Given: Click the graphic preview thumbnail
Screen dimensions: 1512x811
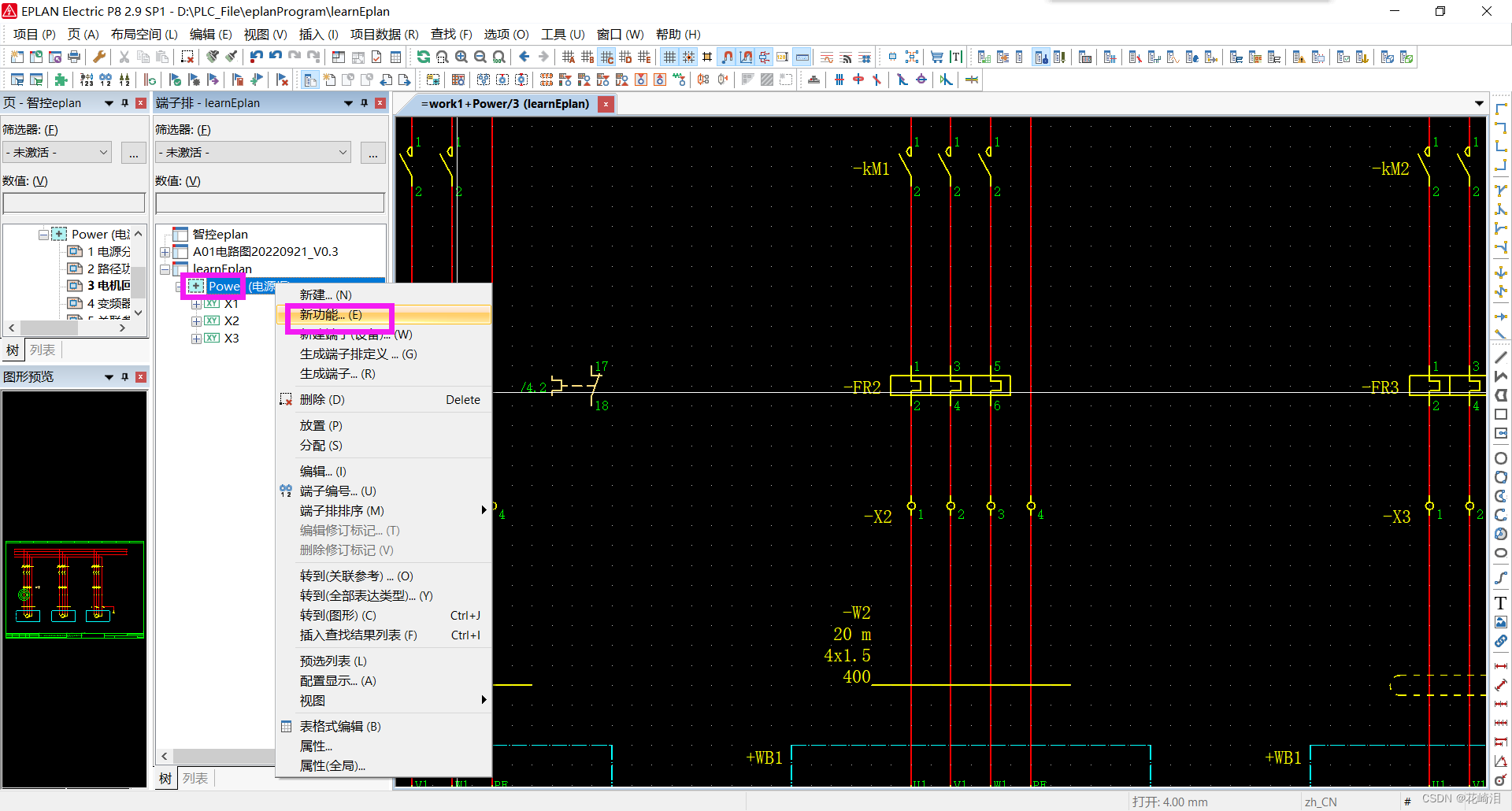Looking at the screenshot, I should coord(75,589).
